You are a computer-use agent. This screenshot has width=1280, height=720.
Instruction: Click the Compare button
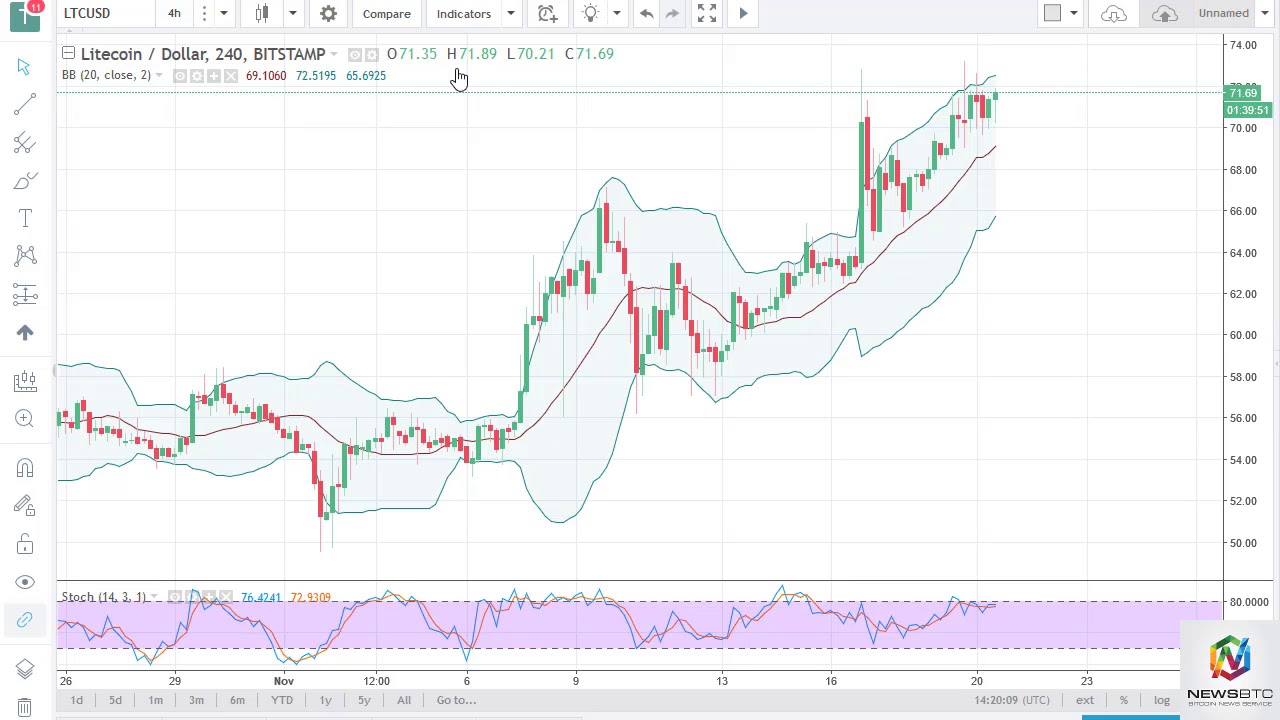click(386, 13)
